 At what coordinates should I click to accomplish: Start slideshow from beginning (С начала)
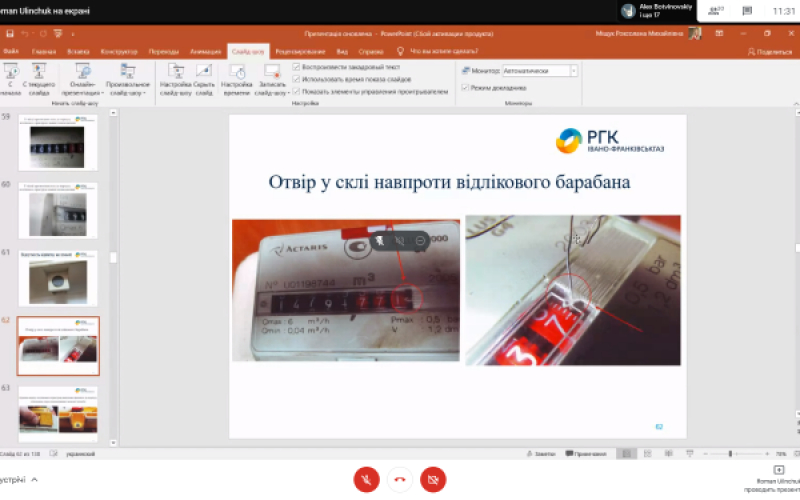pyautogui.click(x=11, y=79)
